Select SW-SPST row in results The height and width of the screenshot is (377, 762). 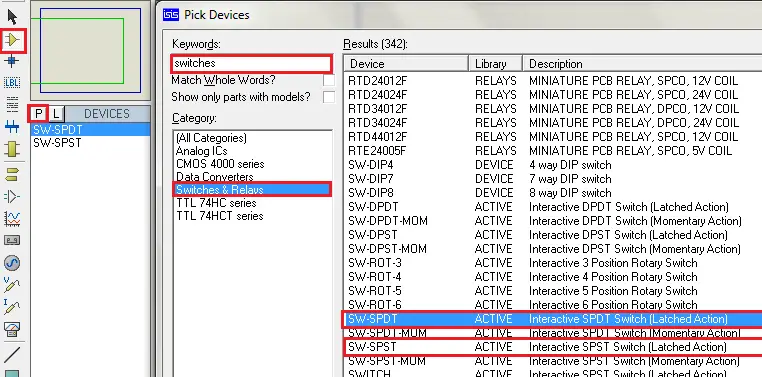coord(553,347)
